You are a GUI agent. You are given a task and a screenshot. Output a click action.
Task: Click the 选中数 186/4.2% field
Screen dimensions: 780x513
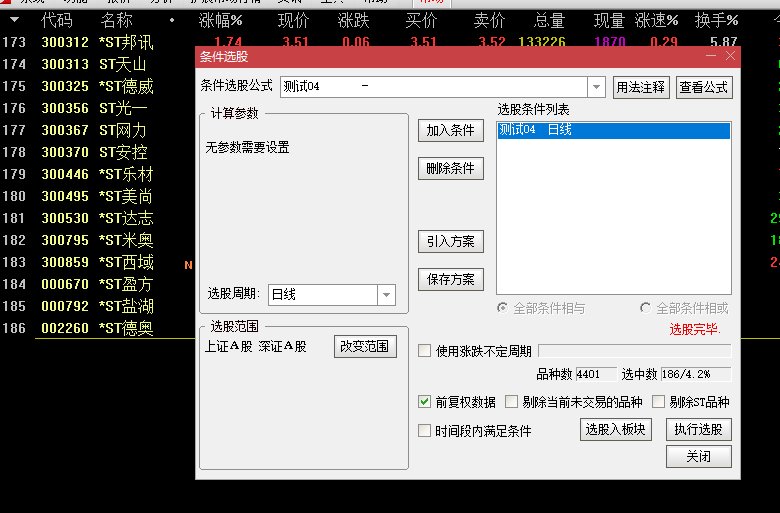695,374
